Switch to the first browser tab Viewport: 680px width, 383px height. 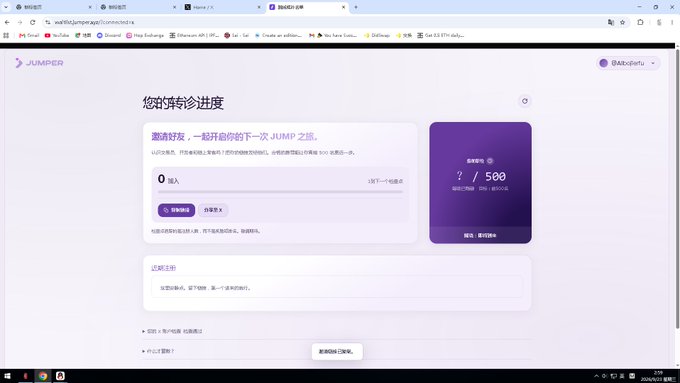[52, 7]
